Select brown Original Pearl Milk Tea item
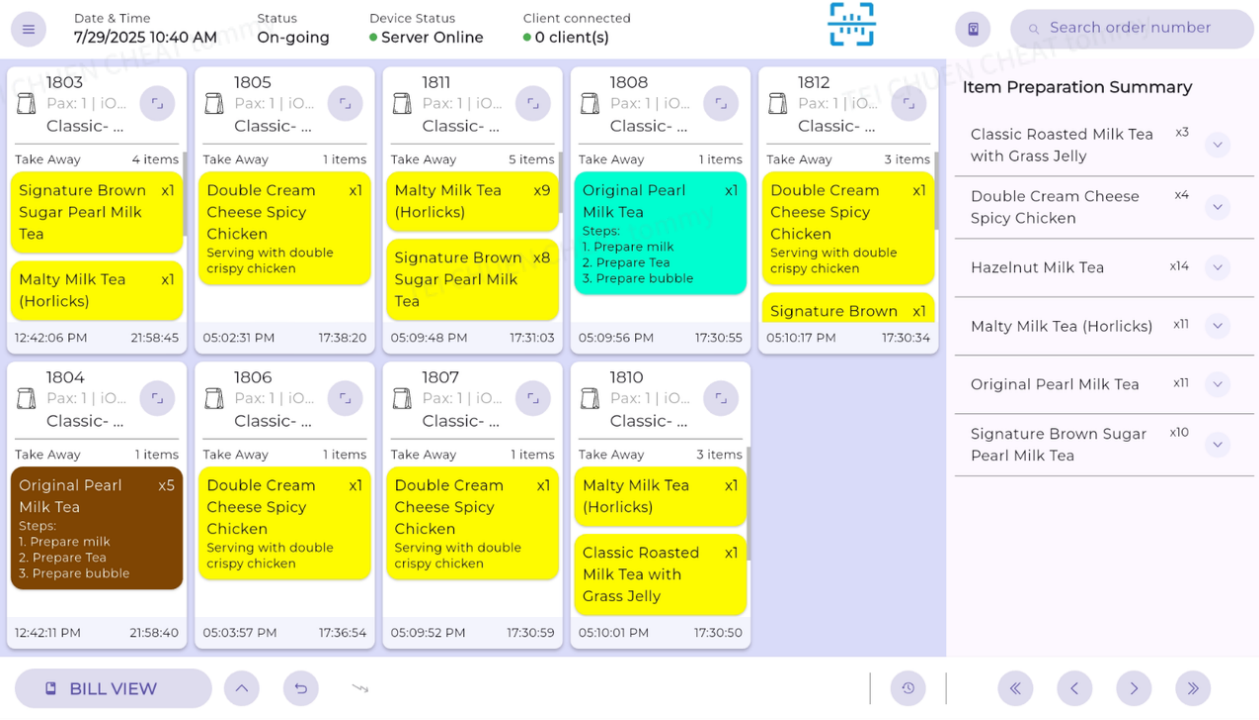Viewport: 1259px width, 720px height. [96, 528]
